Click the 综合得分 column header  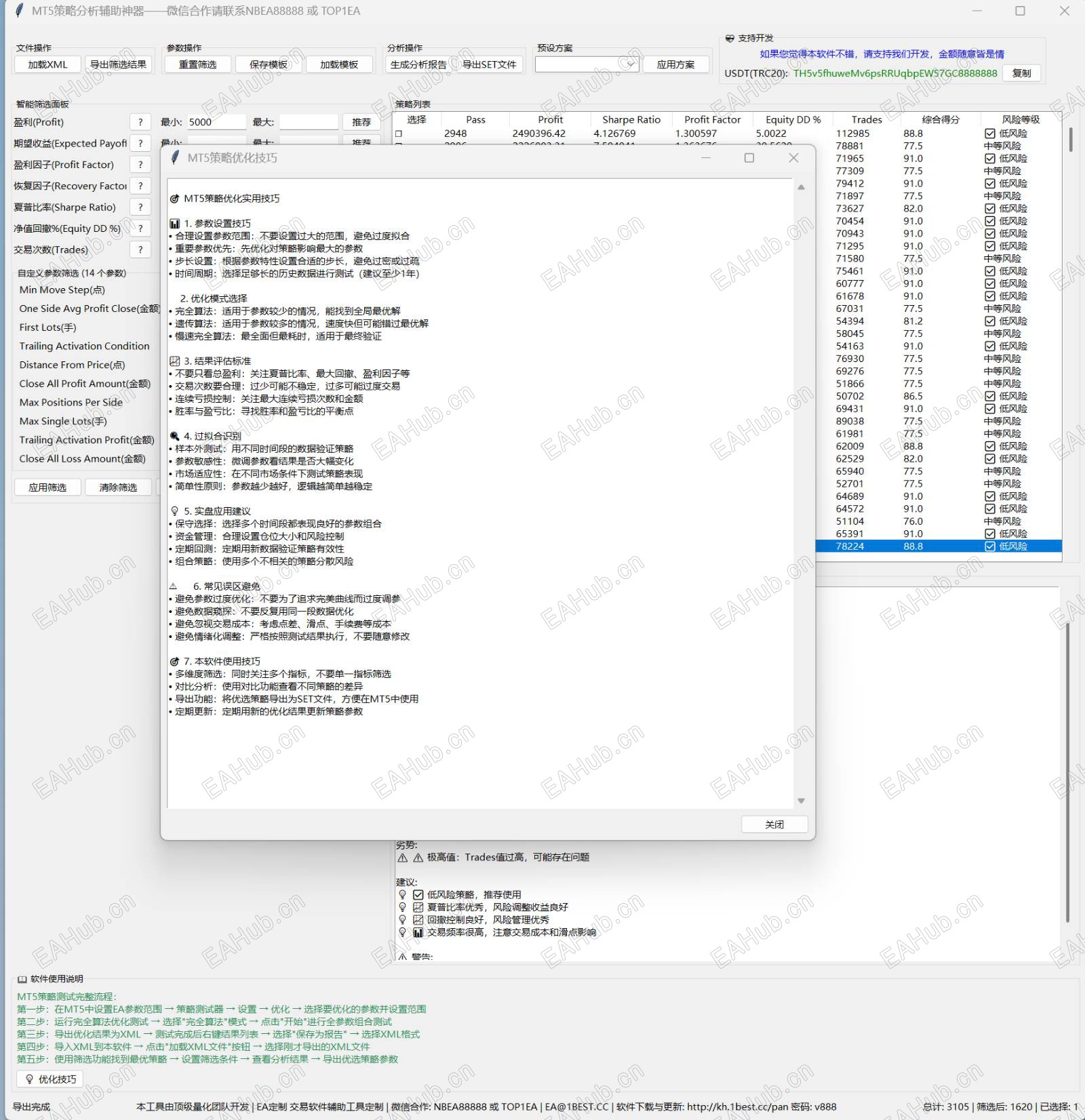940,119
